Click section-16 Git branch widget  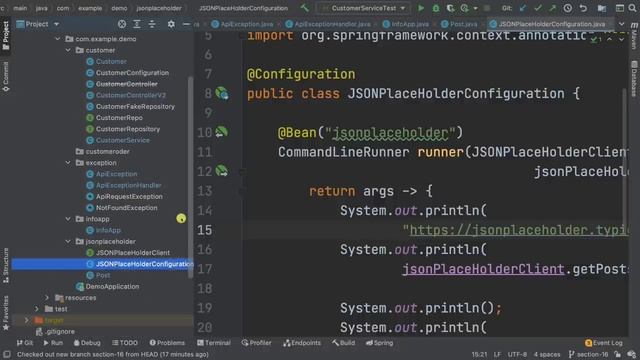(x=589, y=354)
